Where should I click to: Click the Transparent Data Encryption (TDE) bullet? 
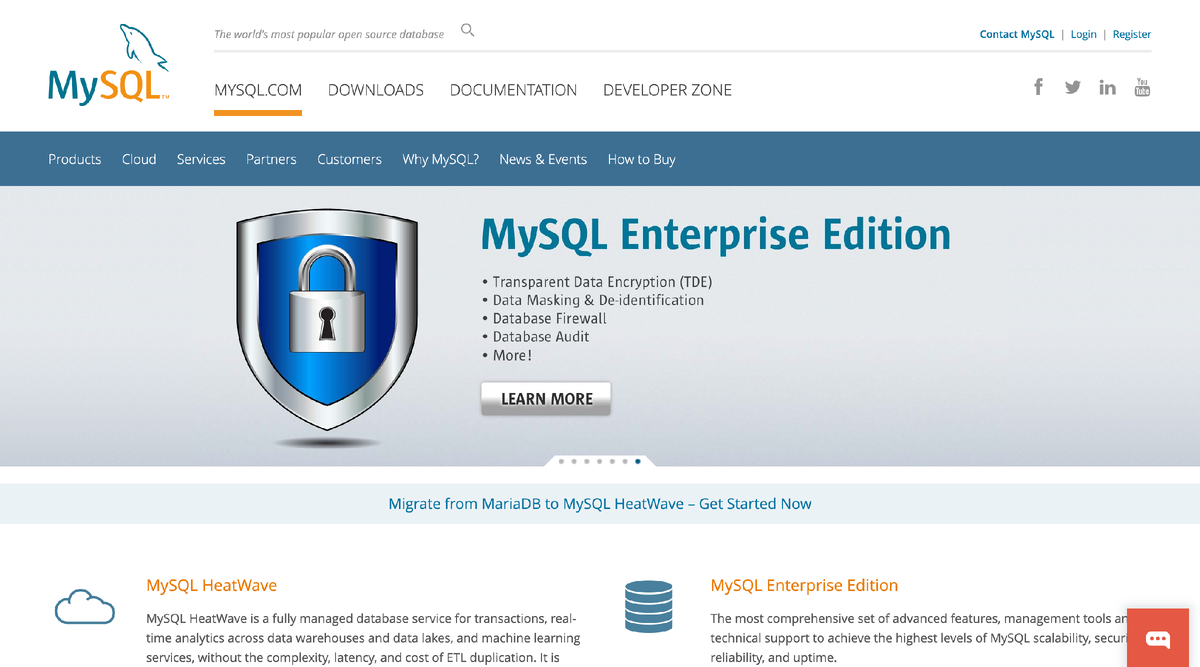tap(597, 282)
